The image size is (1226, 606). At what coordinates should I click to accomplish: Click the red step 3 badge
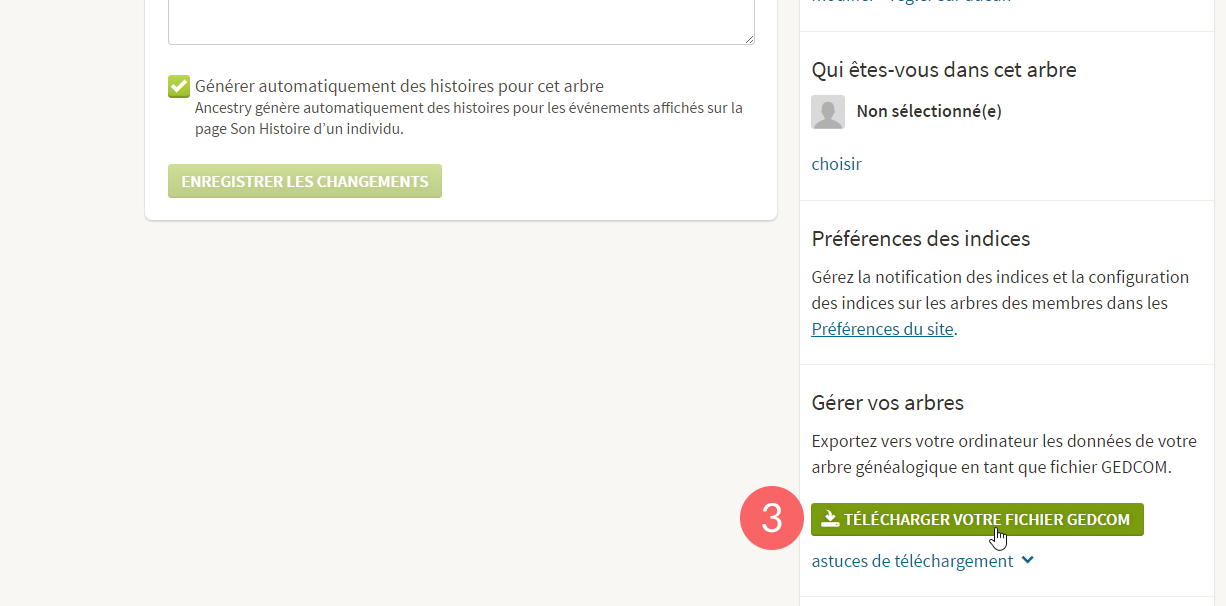tap(771, 519)
